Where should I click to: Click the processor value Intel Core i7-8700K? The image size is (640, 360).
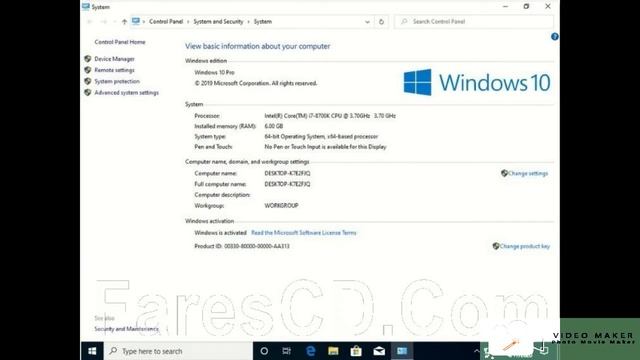[330, 116]
